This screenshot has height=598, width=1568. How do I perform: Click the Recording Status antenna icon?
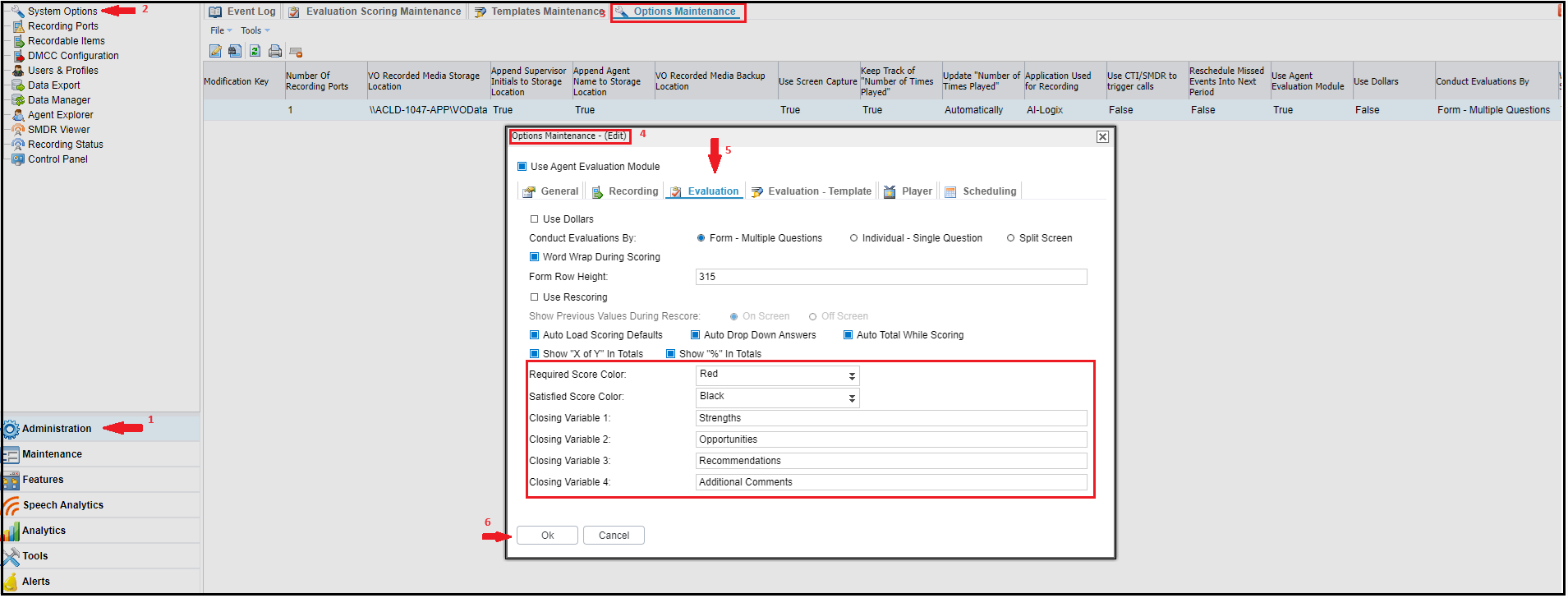click(x=18, y=145)
